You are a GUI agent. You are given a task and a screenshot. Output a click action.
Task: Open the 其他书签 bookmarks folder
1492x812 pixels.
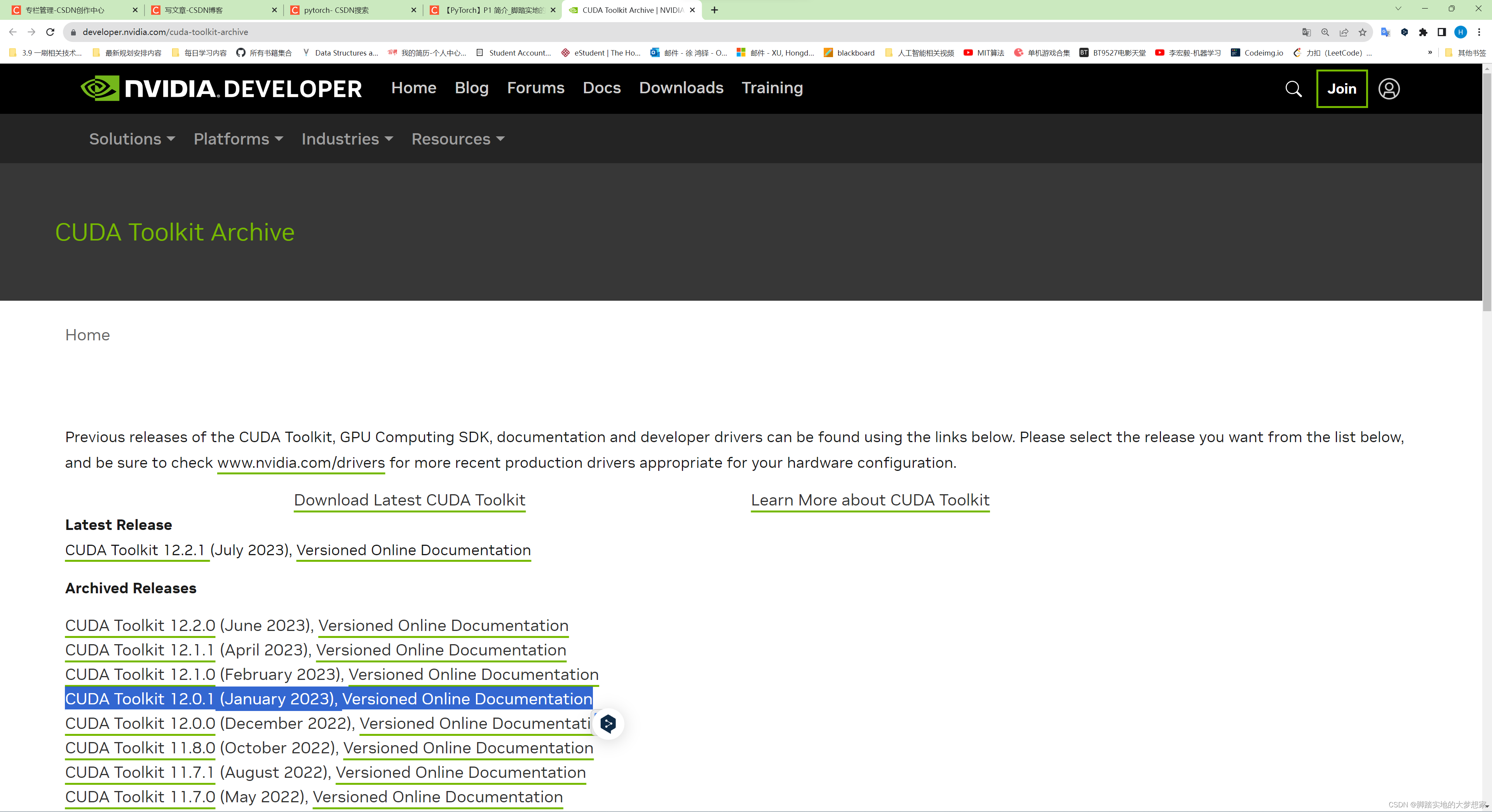[1465, 53]
